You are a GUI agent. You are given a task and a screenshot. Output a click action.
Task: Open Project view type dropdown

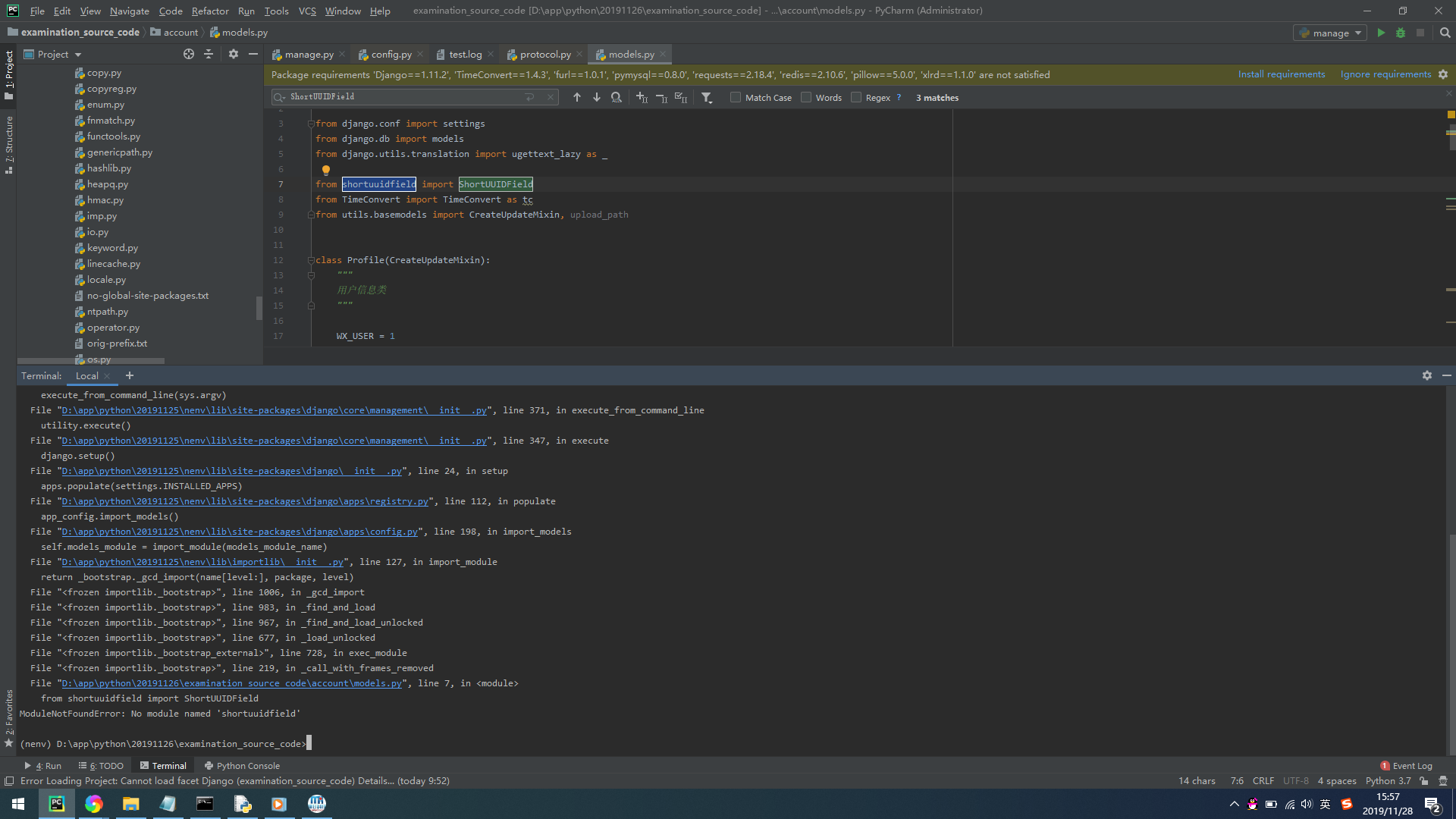coord(52,54)
